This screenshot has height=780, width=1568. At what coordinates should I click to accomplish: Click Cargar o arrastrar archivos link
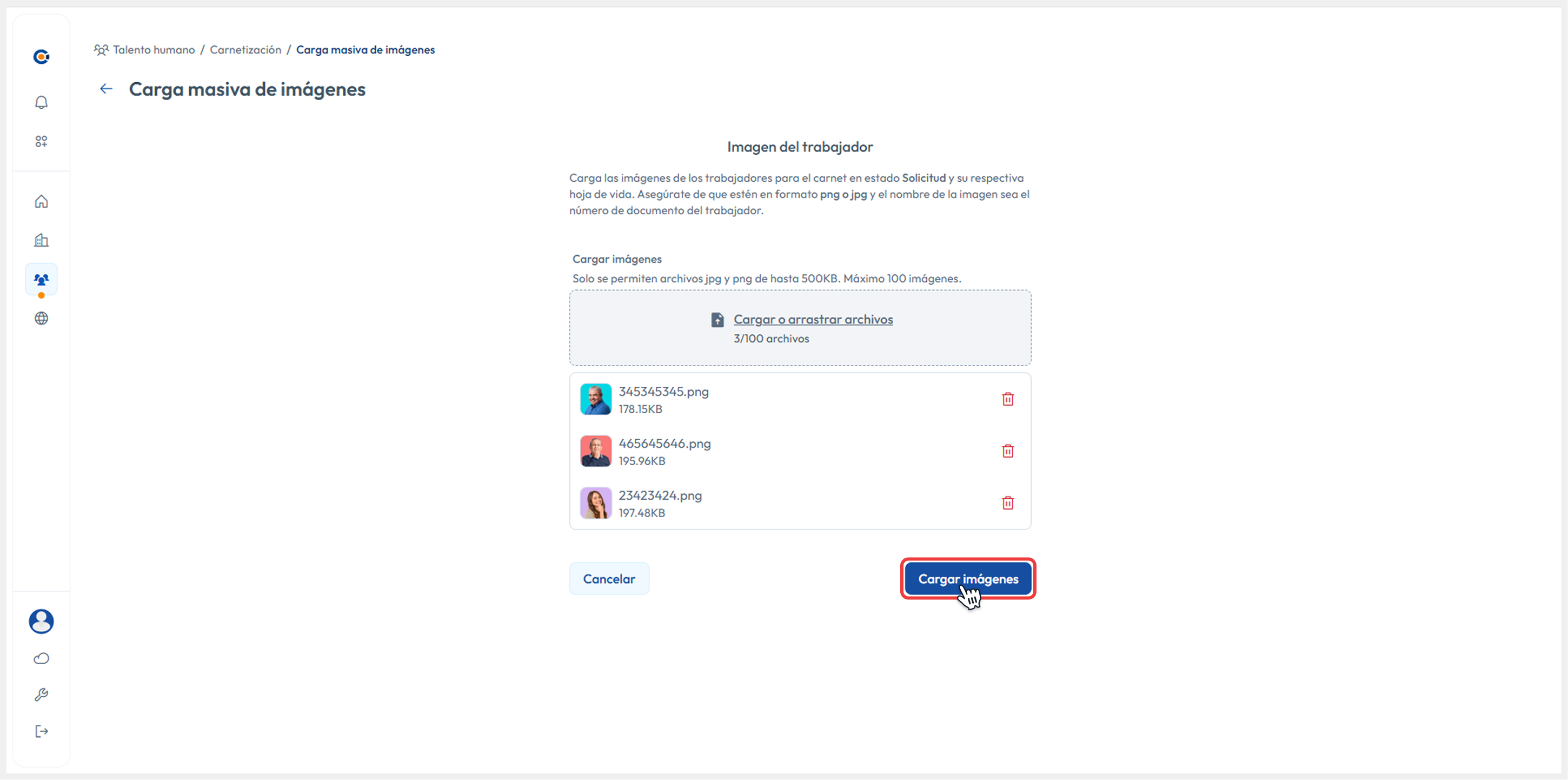coord(813,320)
